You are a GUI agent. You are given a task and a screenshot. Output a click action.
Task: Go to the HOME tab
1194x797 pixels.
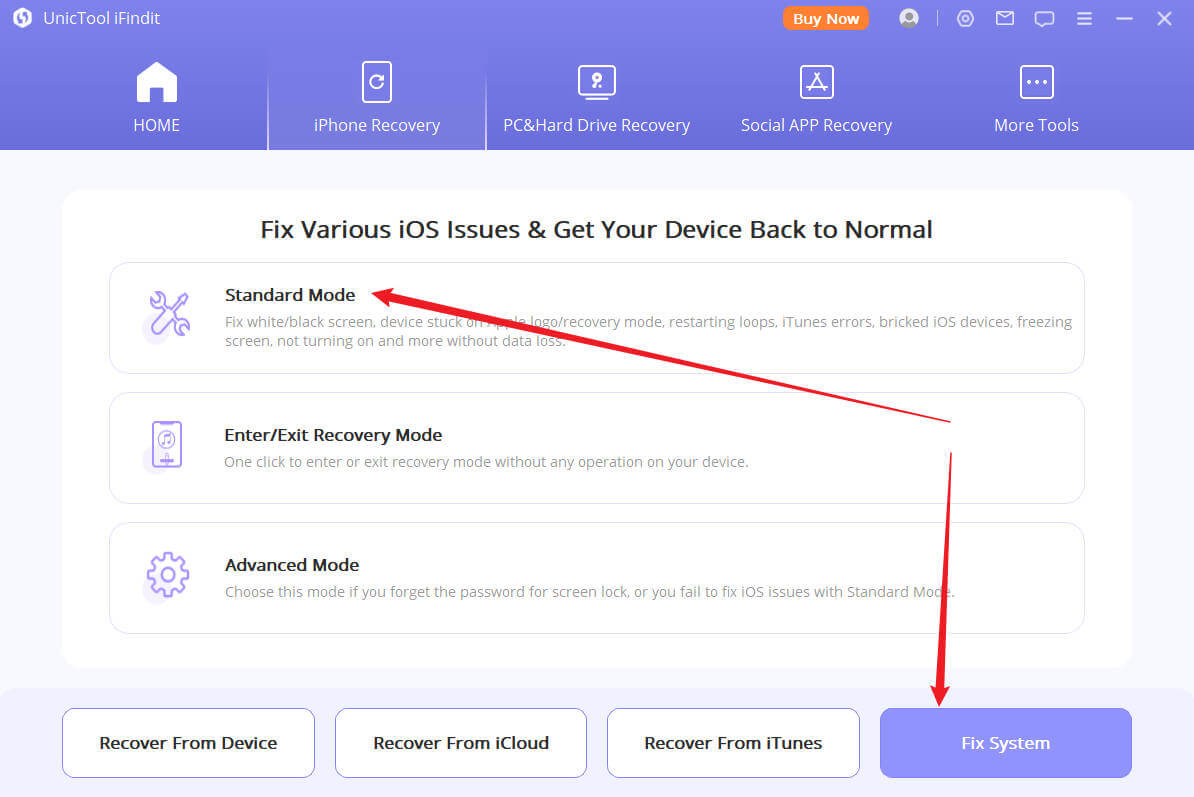(157, 99)
